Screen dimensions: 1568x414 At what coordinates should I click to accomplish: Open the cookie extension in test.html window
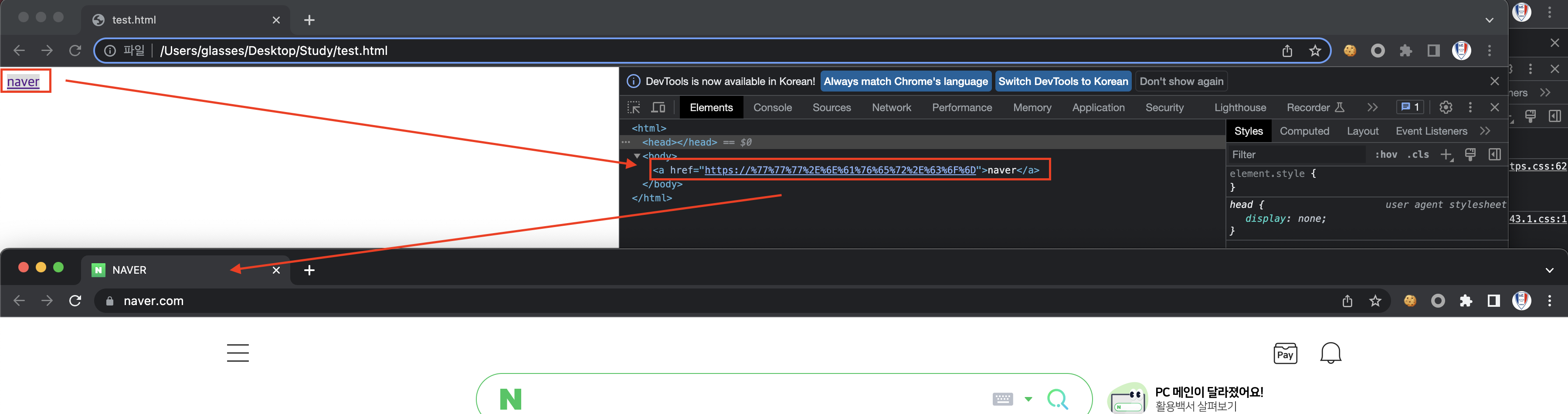pos(1350,51)
